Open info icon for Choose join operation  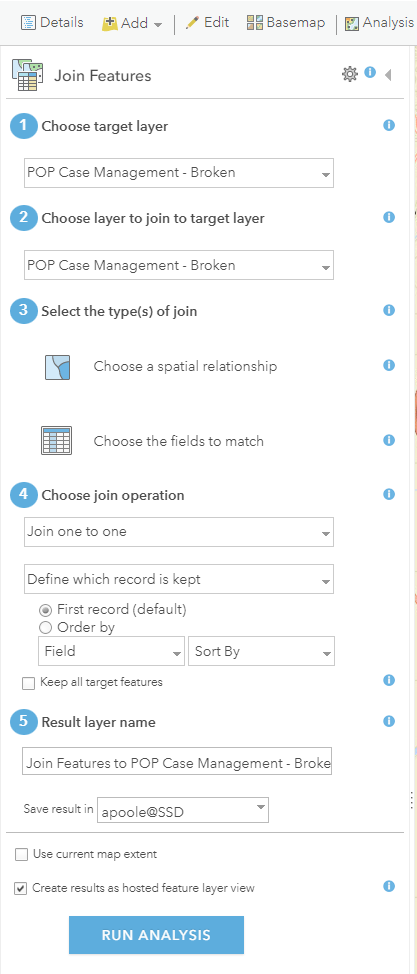pos(389,494)
